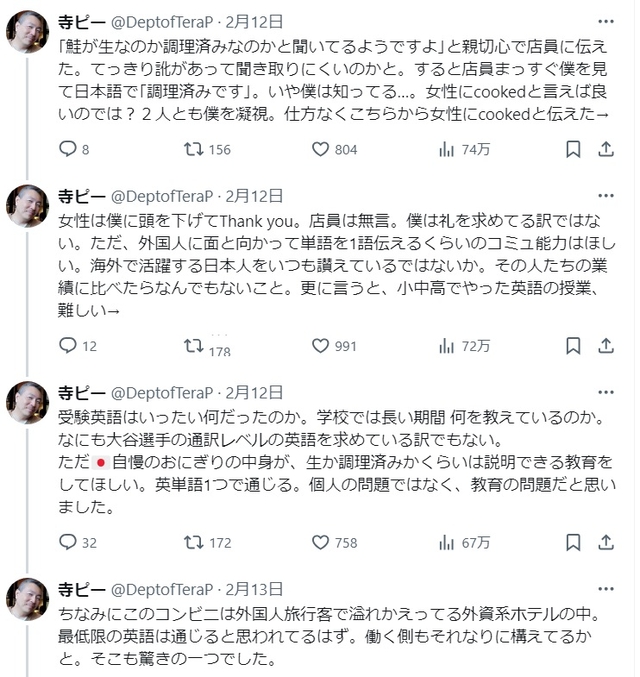View analytics showing 74万 views
This screenshot has width=640, height=677.
tap(447, 150)
